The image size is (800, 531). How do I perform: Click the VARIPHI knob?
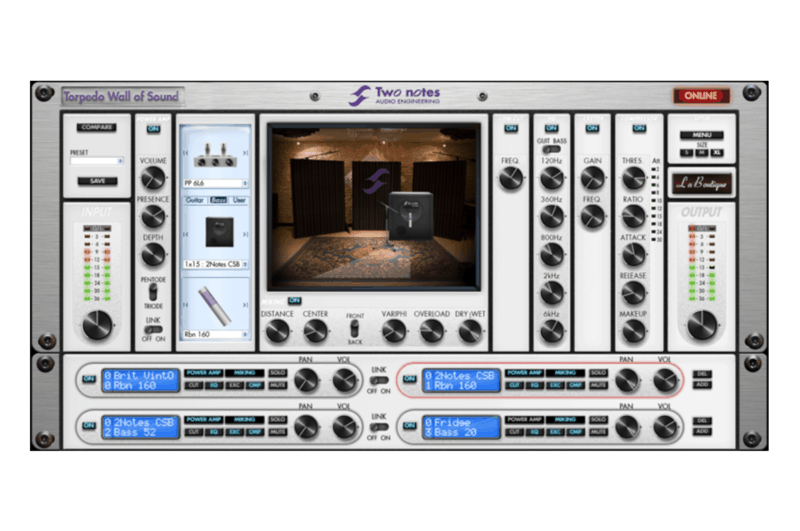(394, 332)
